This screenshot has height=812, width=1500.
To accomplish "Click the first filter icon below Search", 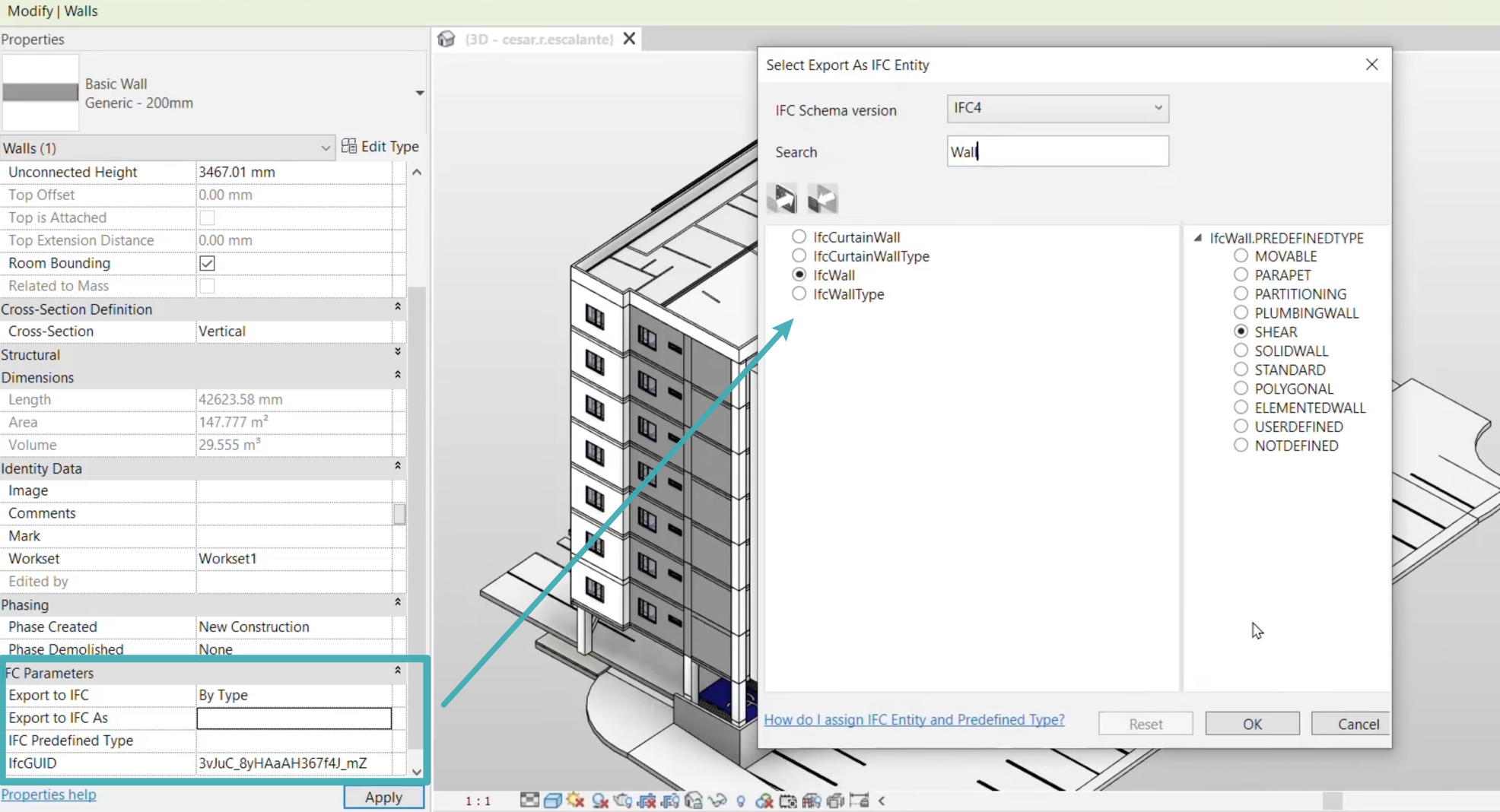I will 782,199.
